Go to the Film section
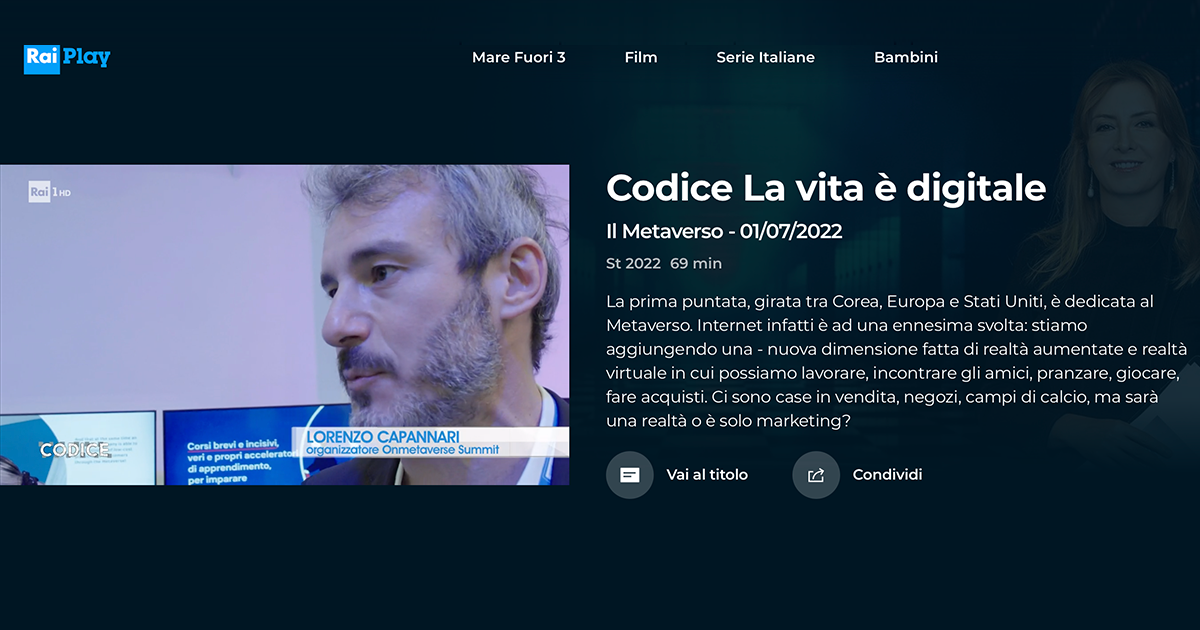 [x=641, y=57]
